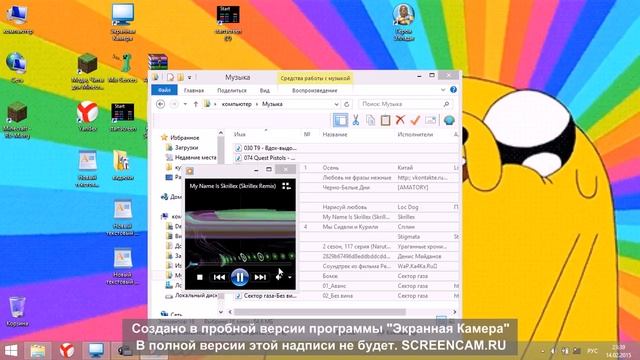Click the media player seek bar
This screenshot has width=640, height=360.
[x=240, y=264]
